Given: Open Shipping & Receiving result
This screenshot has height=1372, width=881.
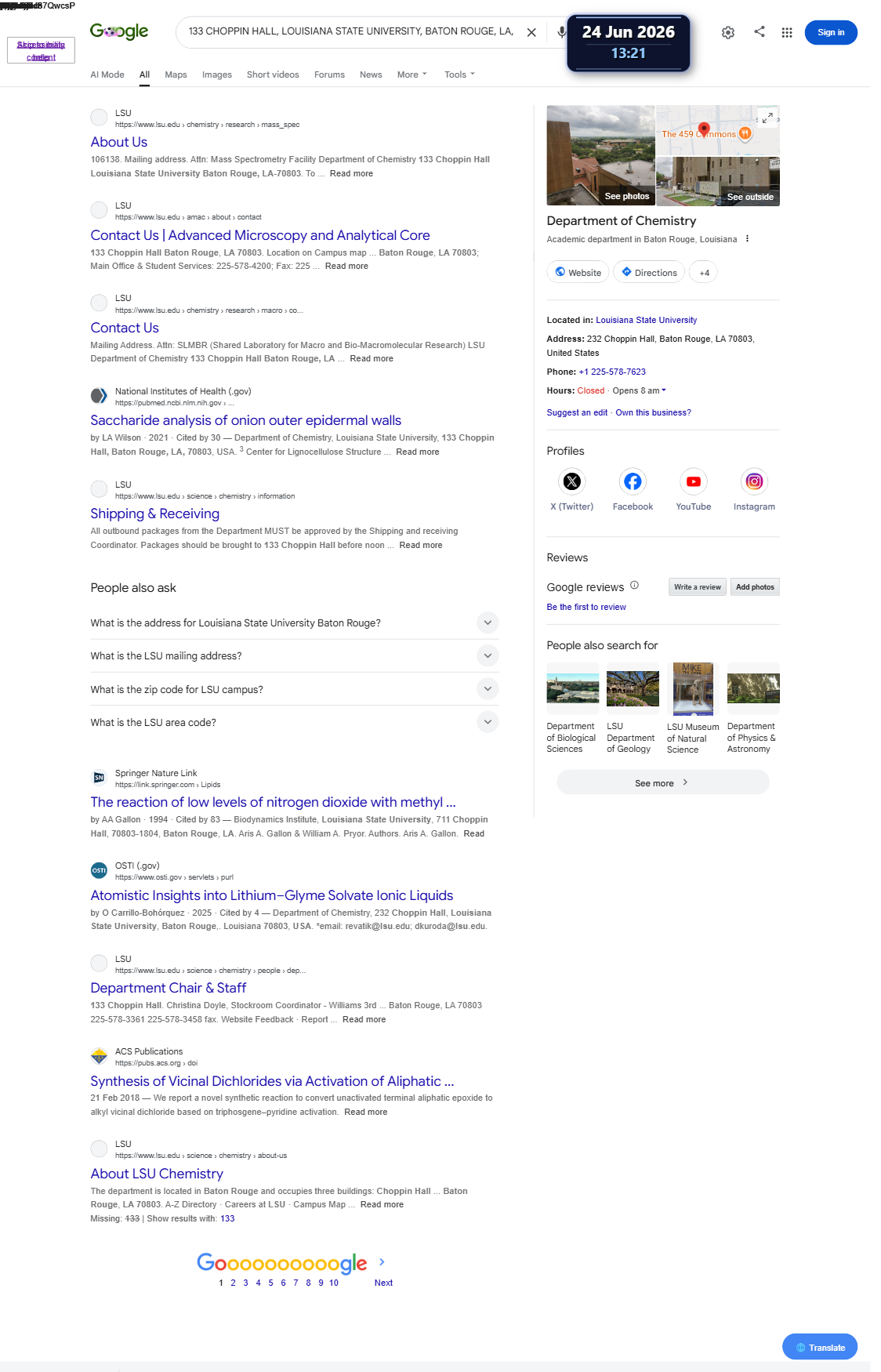Looking at the screenshot, I should tap(154, 514).
